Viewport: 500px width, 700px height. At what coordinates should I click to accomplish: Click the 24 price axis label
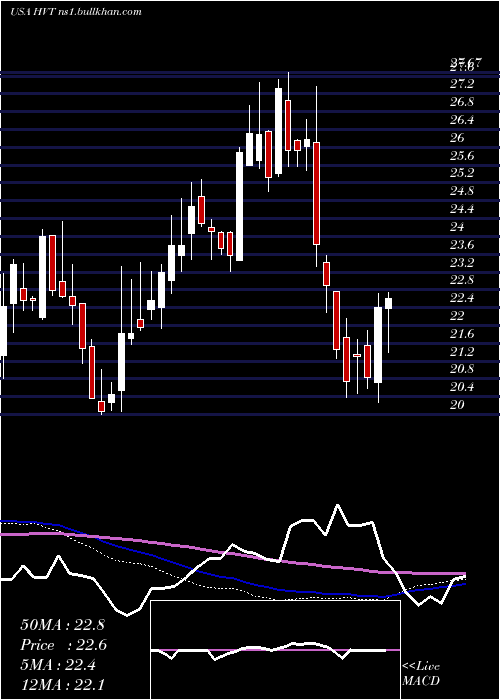457,227
